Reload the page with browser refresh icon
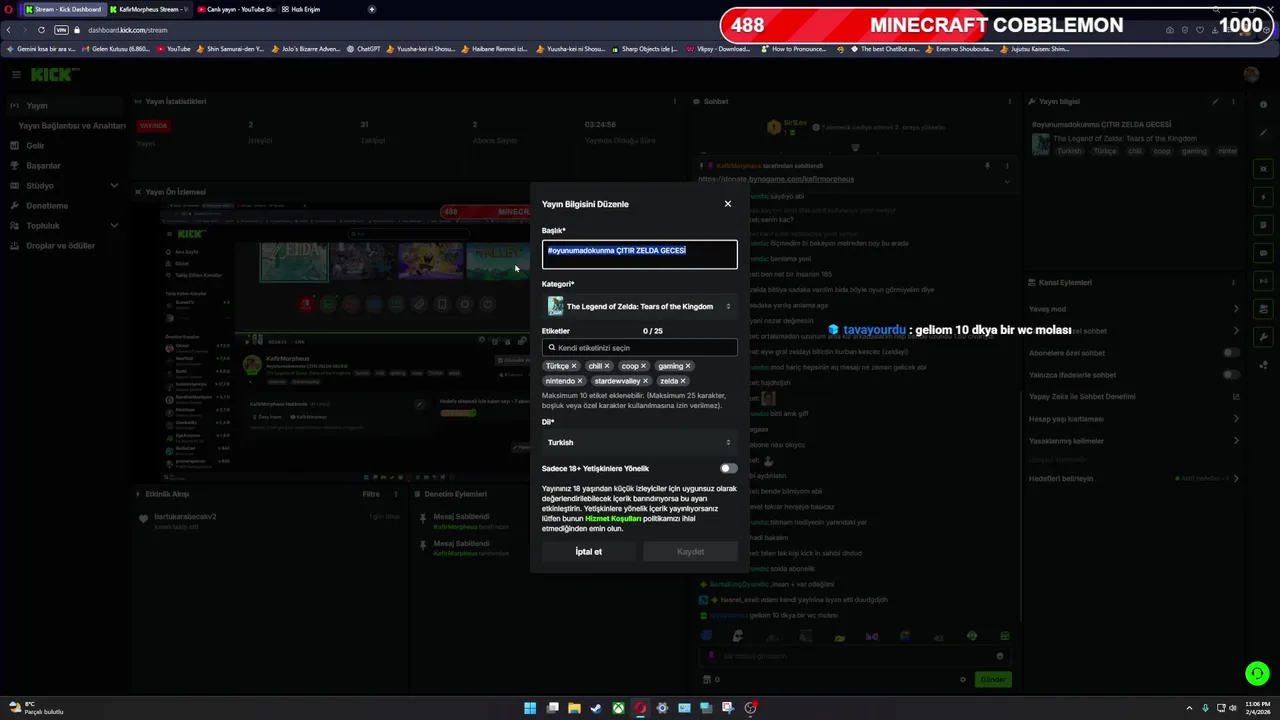1280x720 pixels. pos(41,30)
